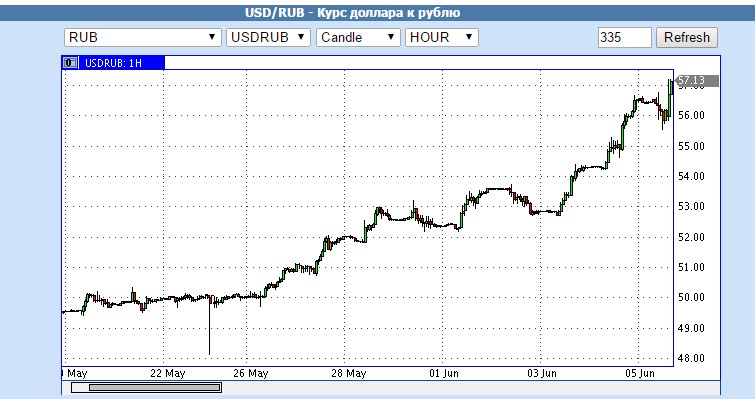Screen dimensions: 755x399
Task: Open the Candle chart type dropdown
Action: pos(358,37)
